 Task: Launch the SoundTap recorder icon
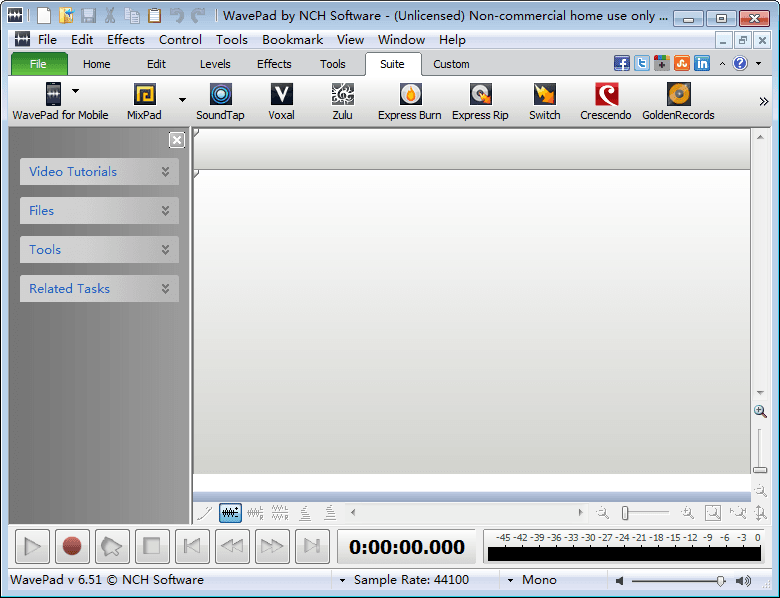coord(220,101)
